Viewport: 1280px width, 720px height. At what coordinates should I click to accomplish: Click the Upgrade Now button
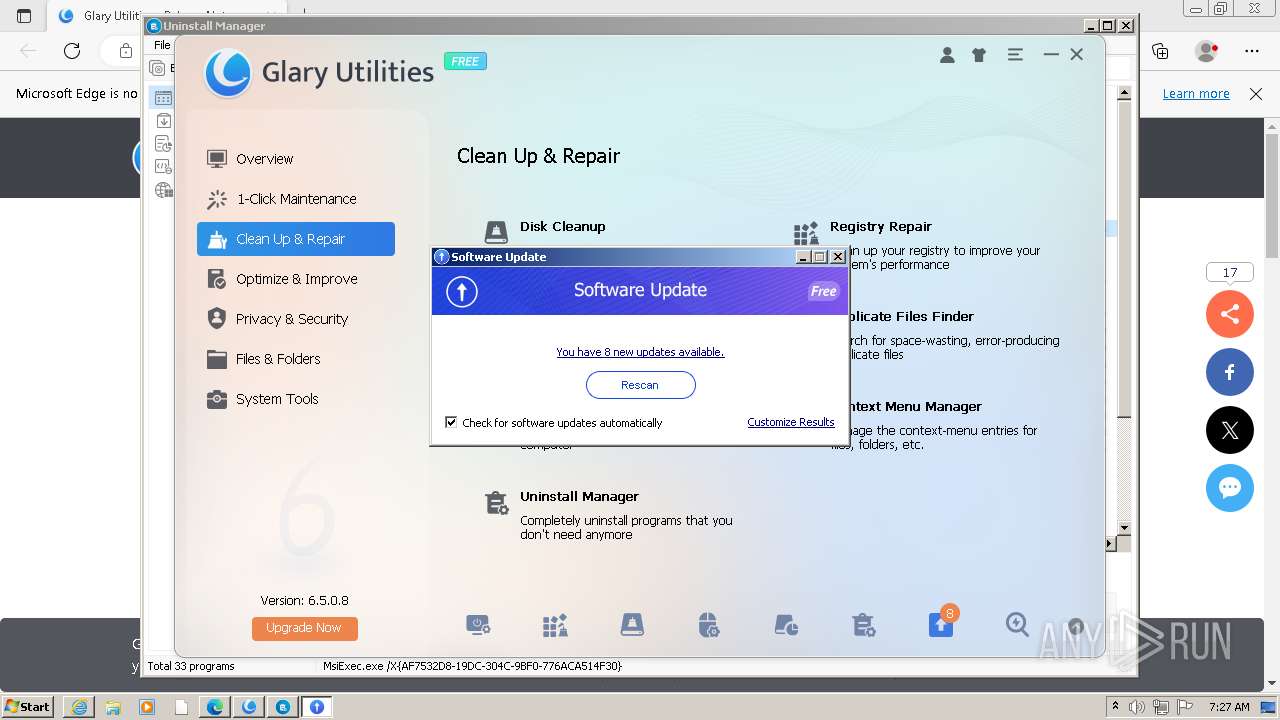(x=304, y=628)
